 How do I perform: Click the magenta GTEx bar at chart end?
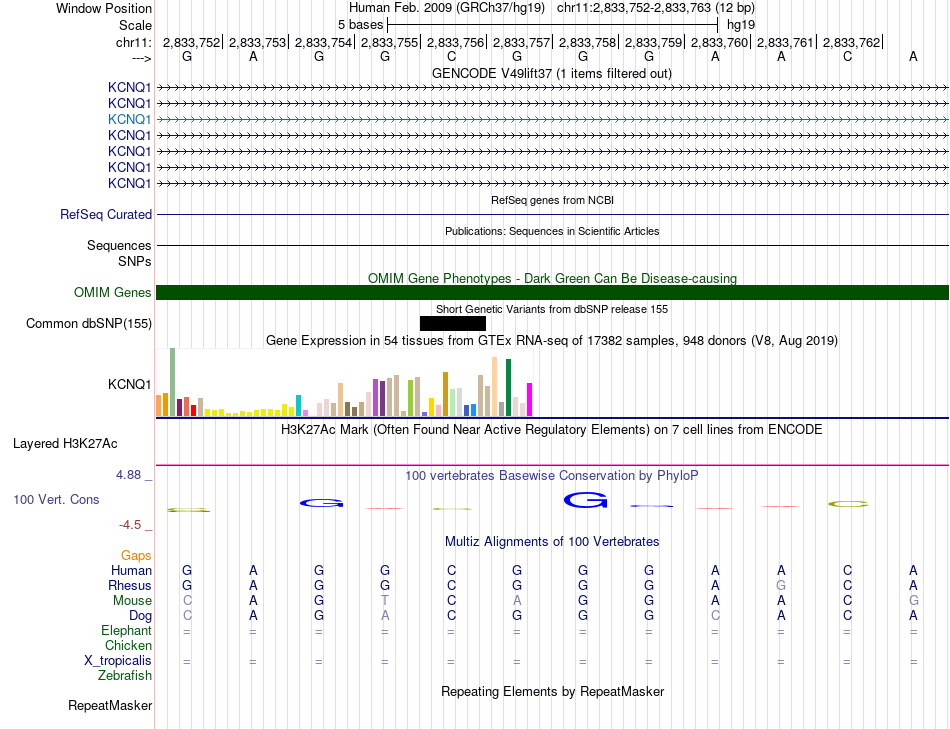[x=529, y=400]
